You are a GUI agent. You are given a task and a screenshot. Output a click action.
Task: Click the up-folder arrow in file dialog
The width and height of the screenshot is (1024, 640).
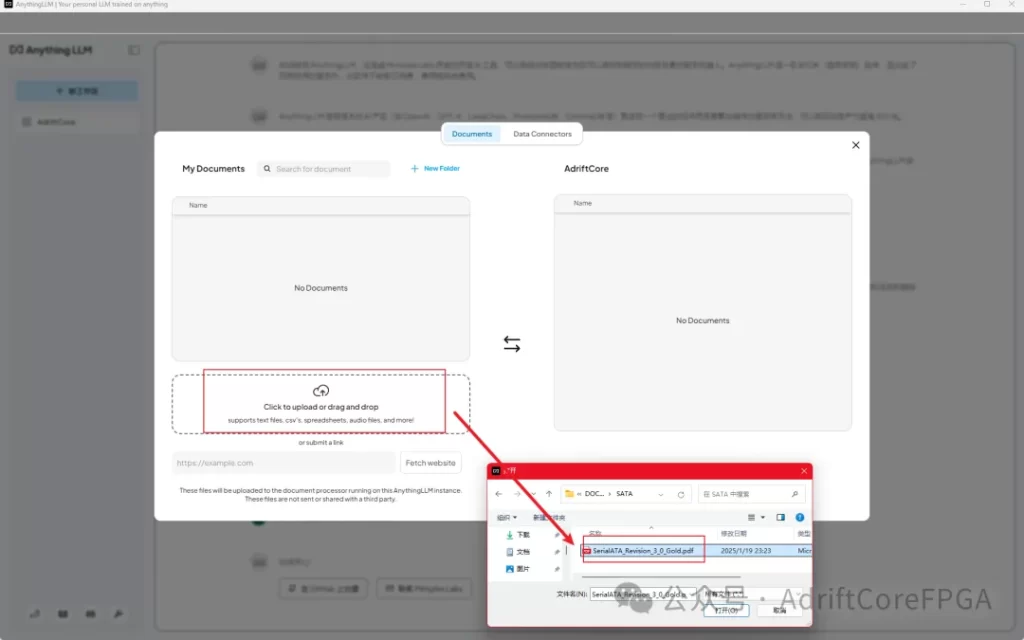point(549,494)
